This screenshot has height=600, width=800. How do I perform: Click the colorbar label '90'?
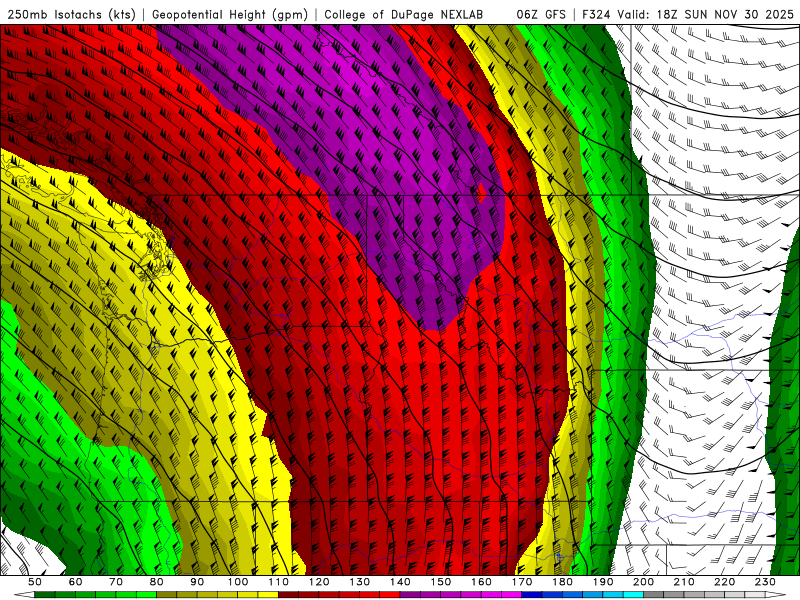(x=197, y=582)
